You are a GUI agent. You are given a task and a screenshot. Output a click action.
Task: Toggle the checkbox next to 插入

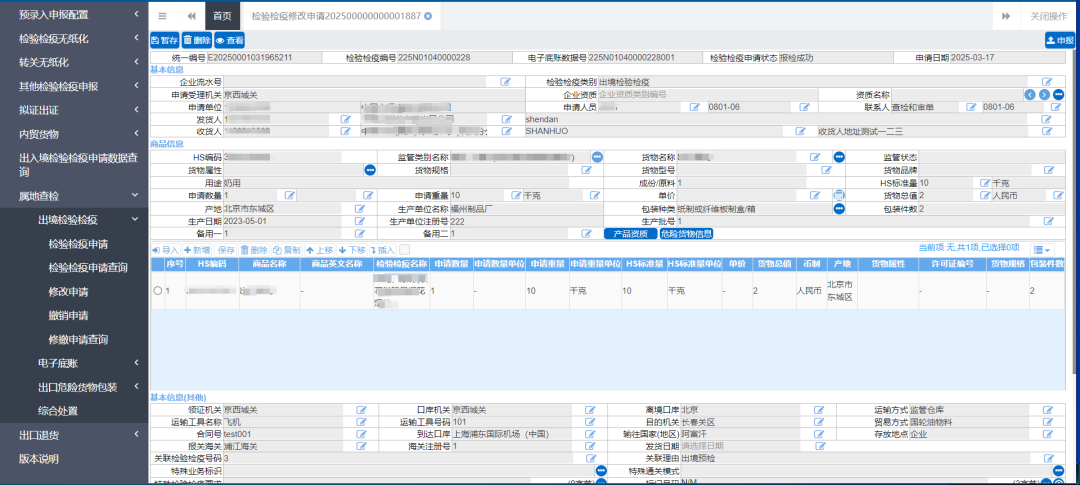click(x=404, y=249)
